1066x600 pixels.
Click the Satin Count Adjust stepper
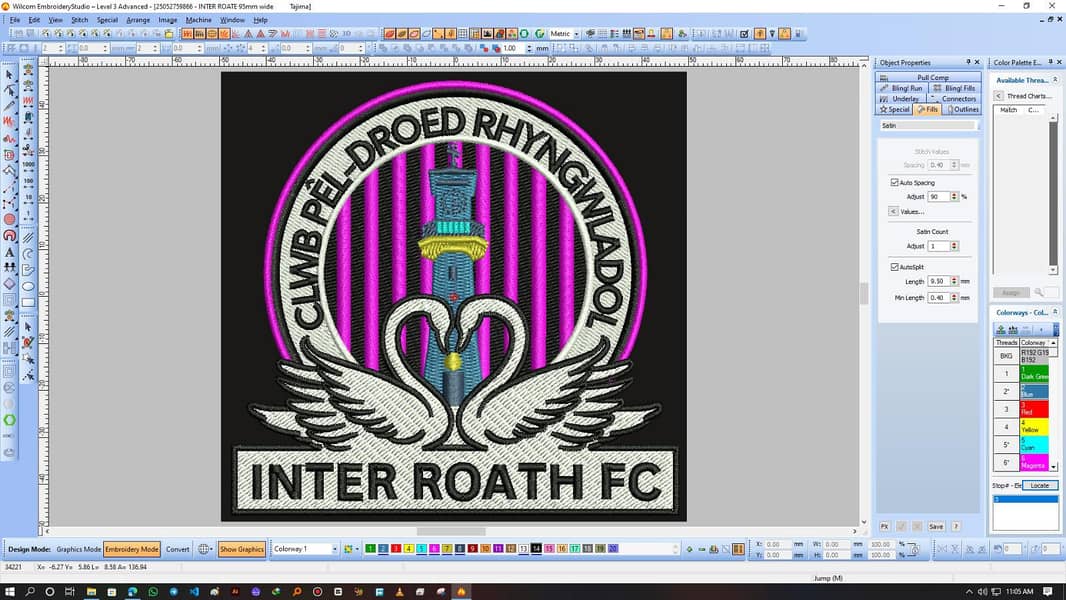tap(955, 246)
